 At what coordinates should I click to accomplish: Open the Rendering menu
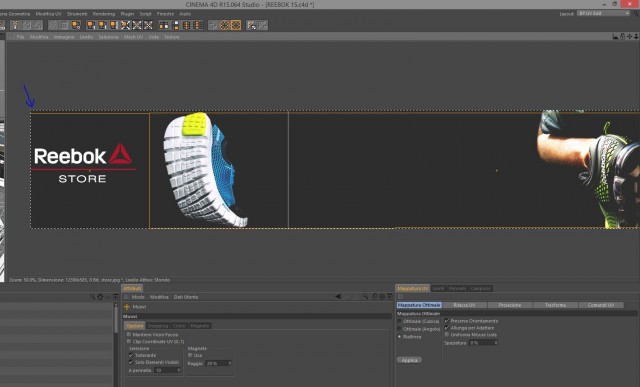click(x=104, y=14)
